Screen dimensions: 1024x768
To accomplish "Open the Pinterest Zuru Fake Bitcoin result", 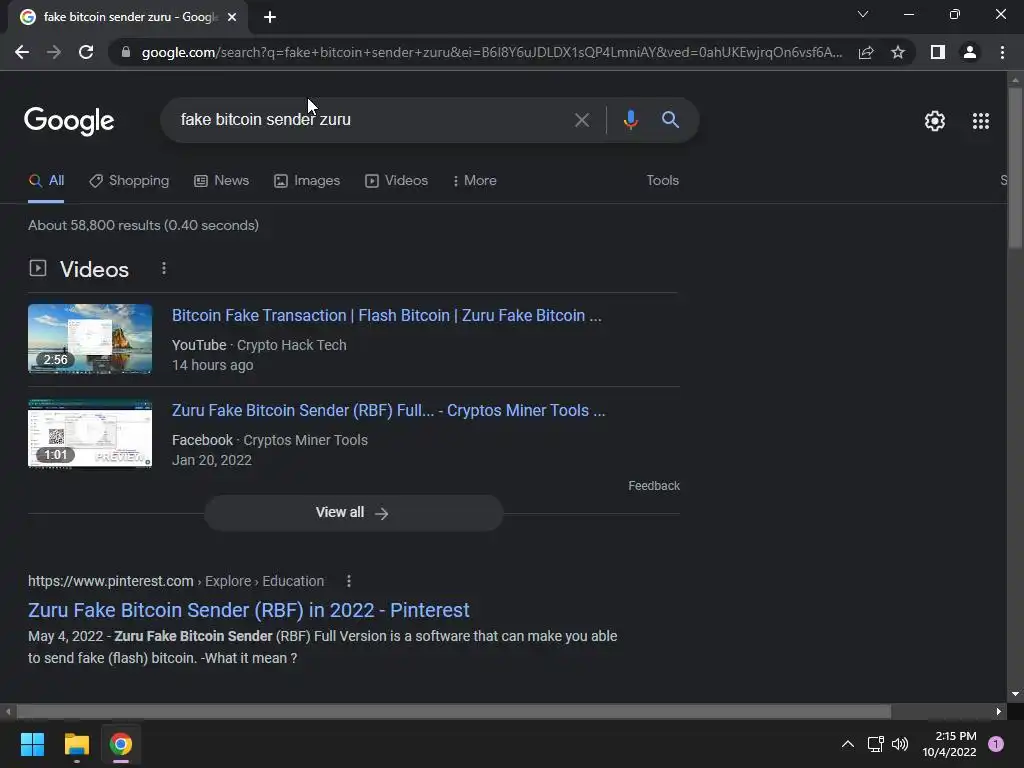I will (x=248, y=610).
